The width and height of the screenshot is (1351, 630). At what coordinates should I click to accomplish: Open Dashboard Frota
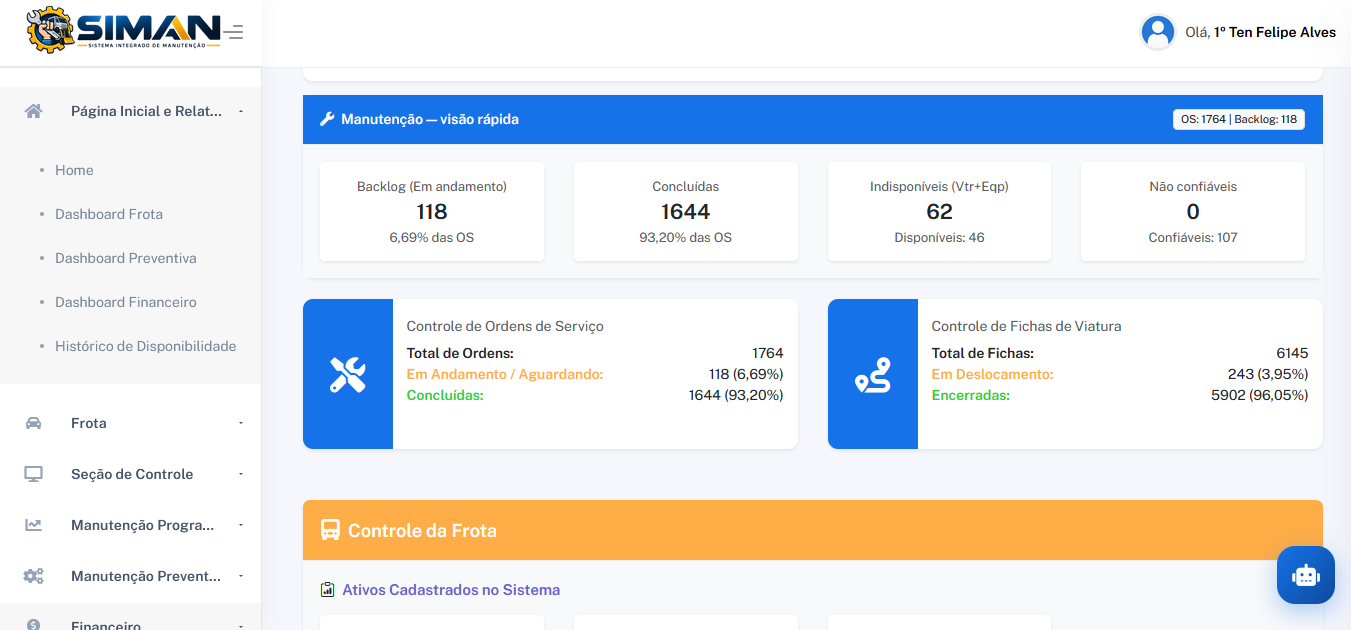click(109, 214)
